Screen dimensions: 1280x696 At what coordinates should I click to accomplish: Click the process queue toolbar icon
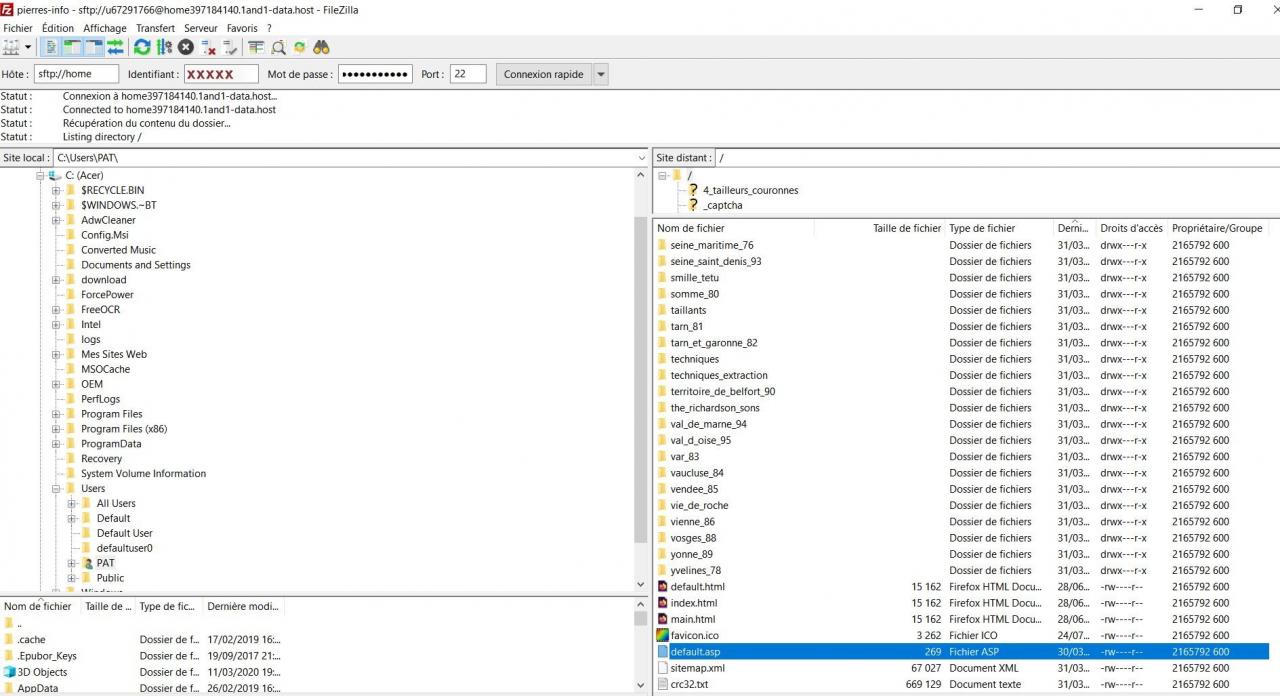point(164,47)
